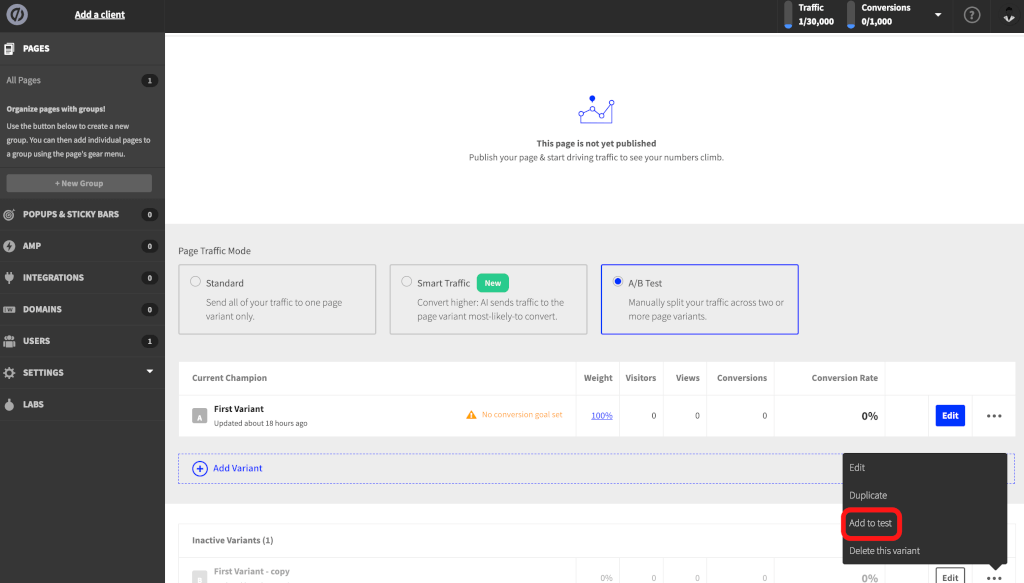Click the blue Edit button for First Variant
This screenshot has height=583, width=1024.
coord(950,416)
